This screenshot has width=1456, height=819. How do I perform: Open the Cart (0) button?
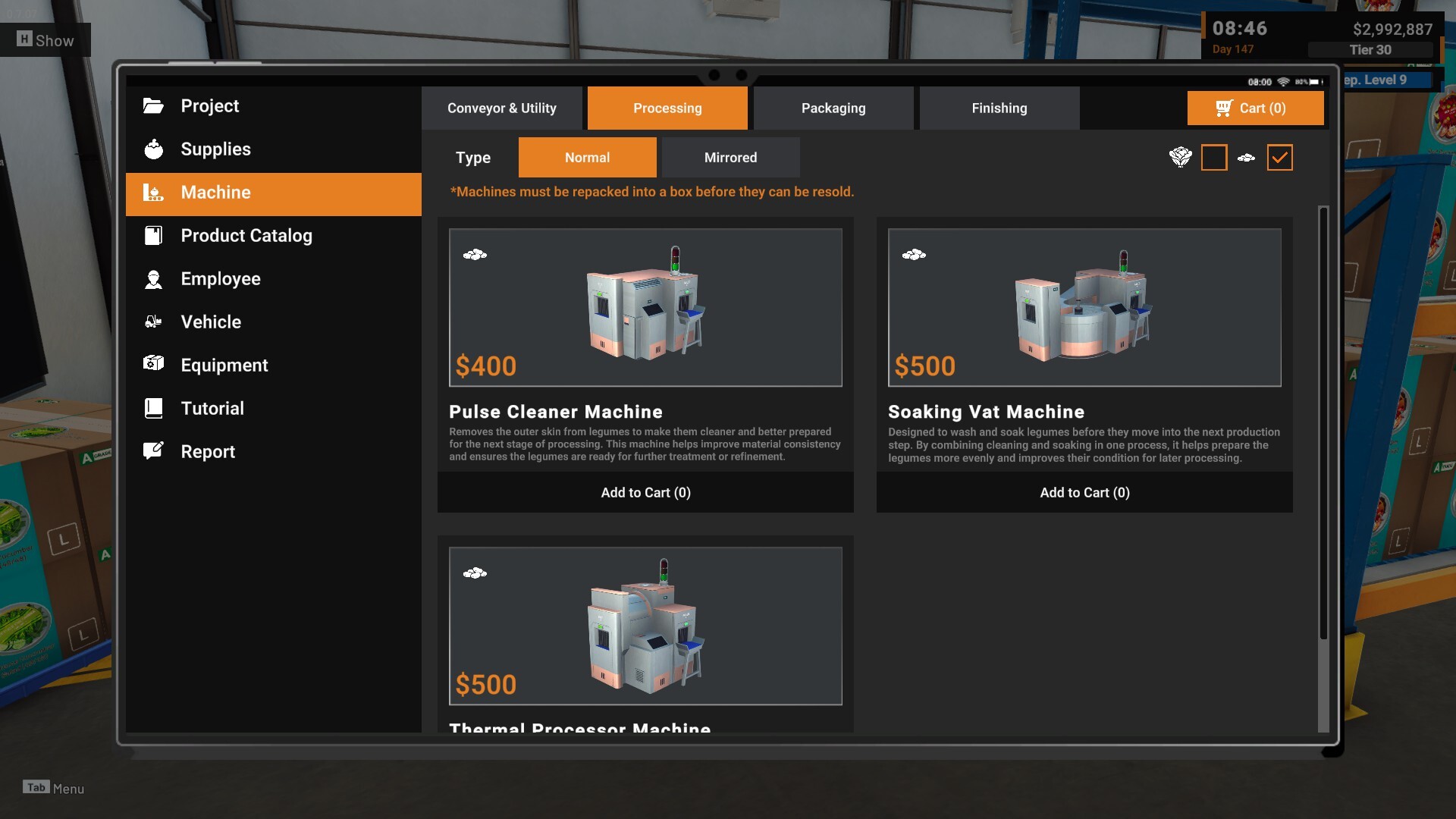tap(1255, 108)
